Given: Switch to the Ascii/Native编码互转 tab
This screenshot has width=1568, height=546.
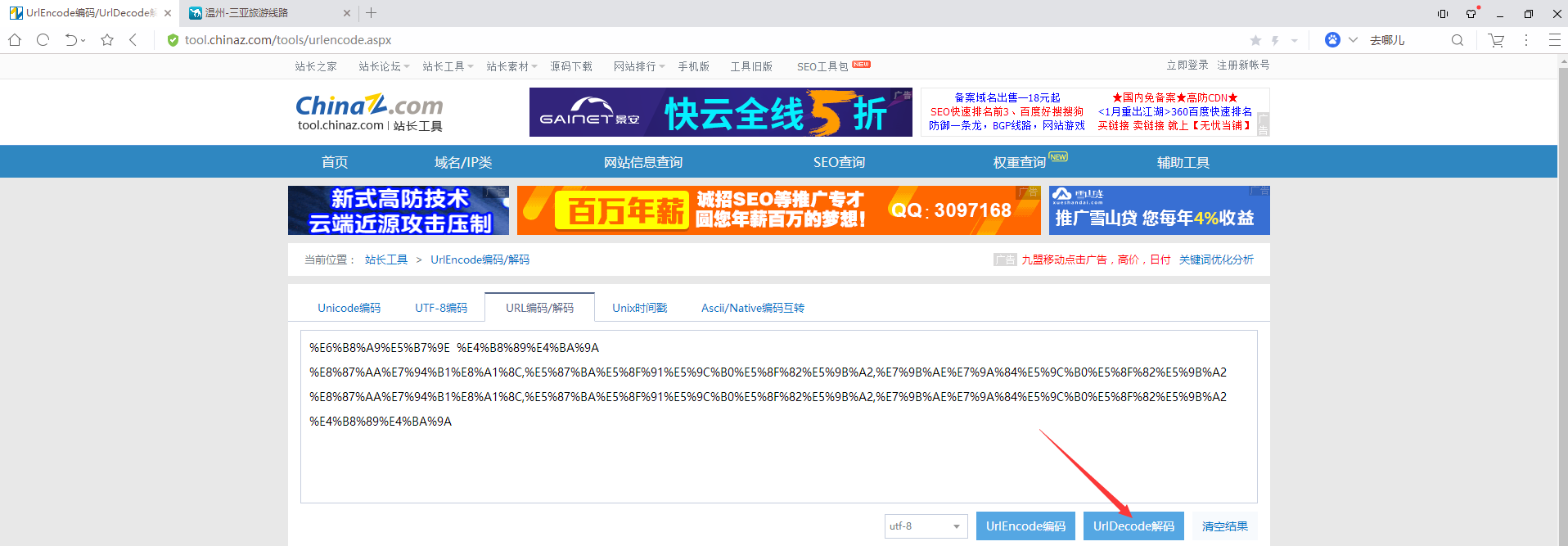Looking at the screenshot, I should pyautogui.click(x=753, y=308).
